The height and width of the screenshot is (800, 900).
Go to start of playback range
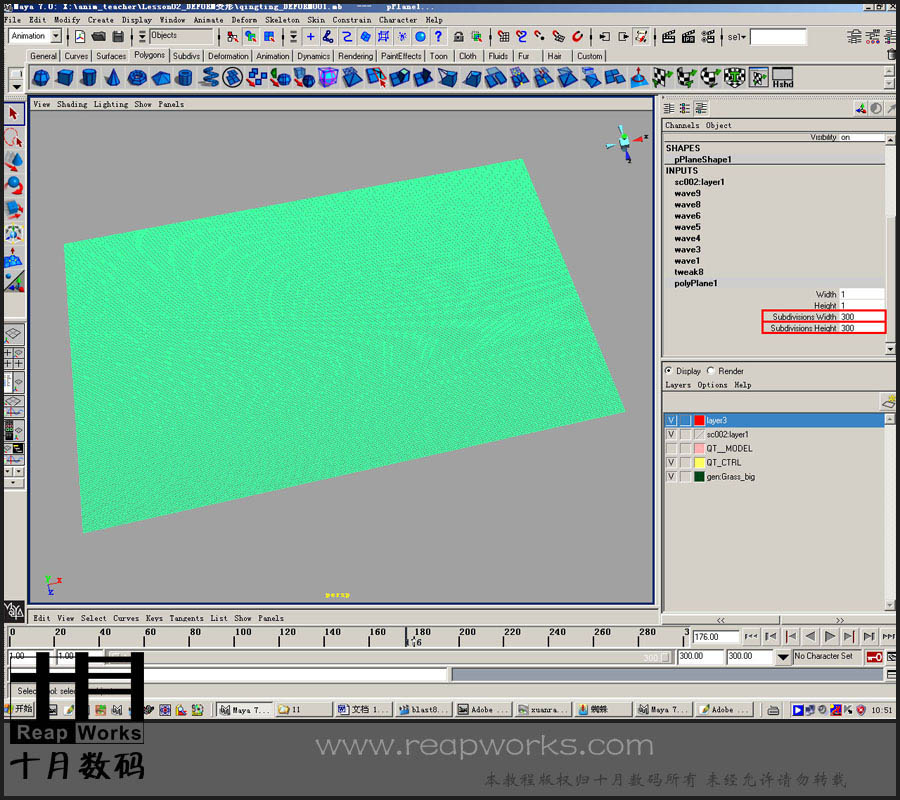751,636
